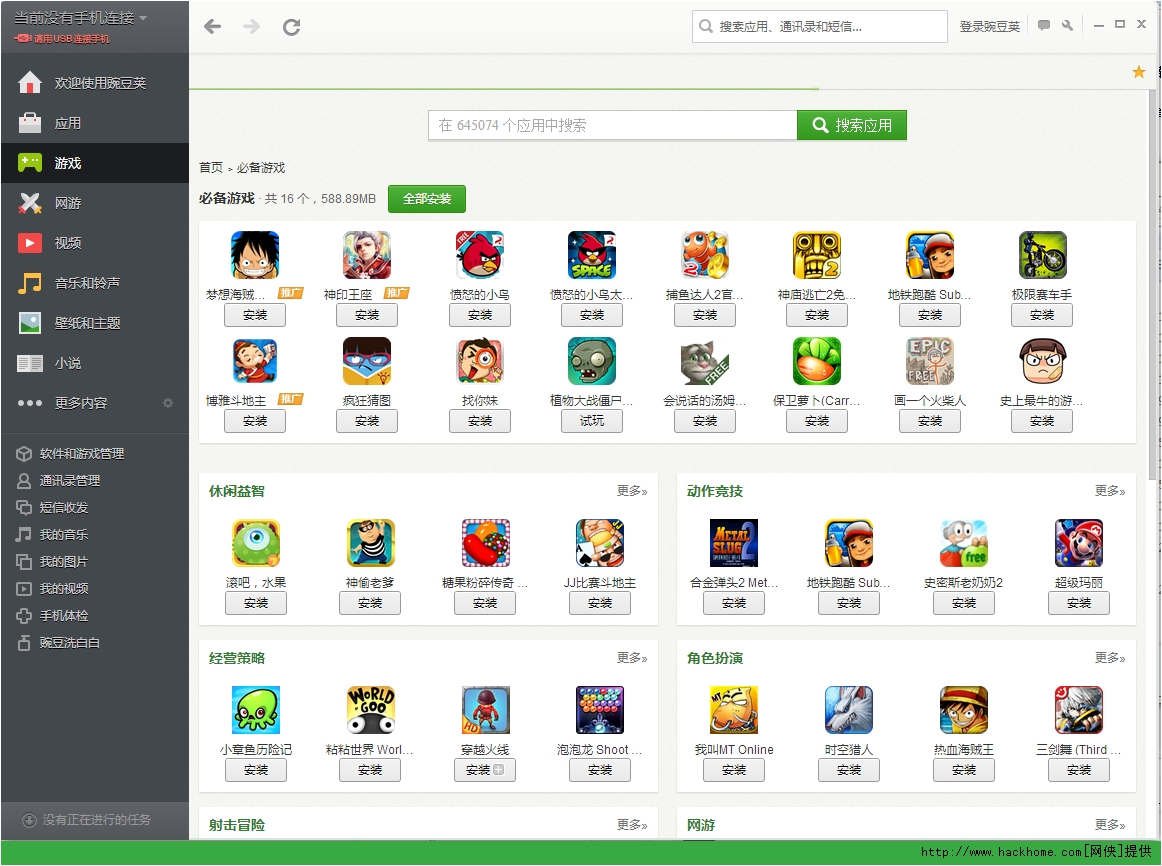Open the 视频 sidebar section
This screenshot has height=866, width=1162.
pyautogui.click(x=95, y=243)
